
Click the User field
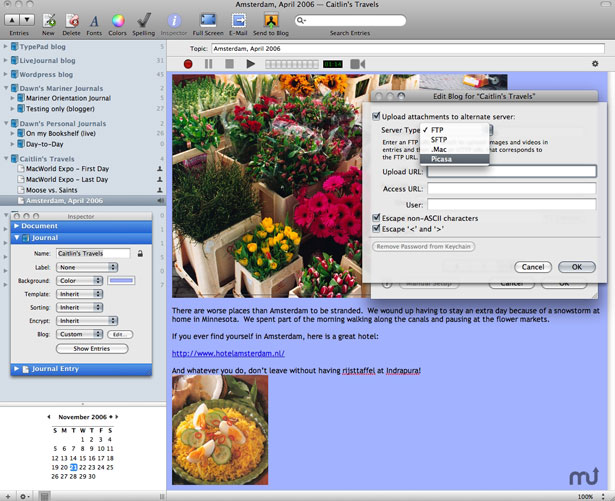click(x=512, y=204)
